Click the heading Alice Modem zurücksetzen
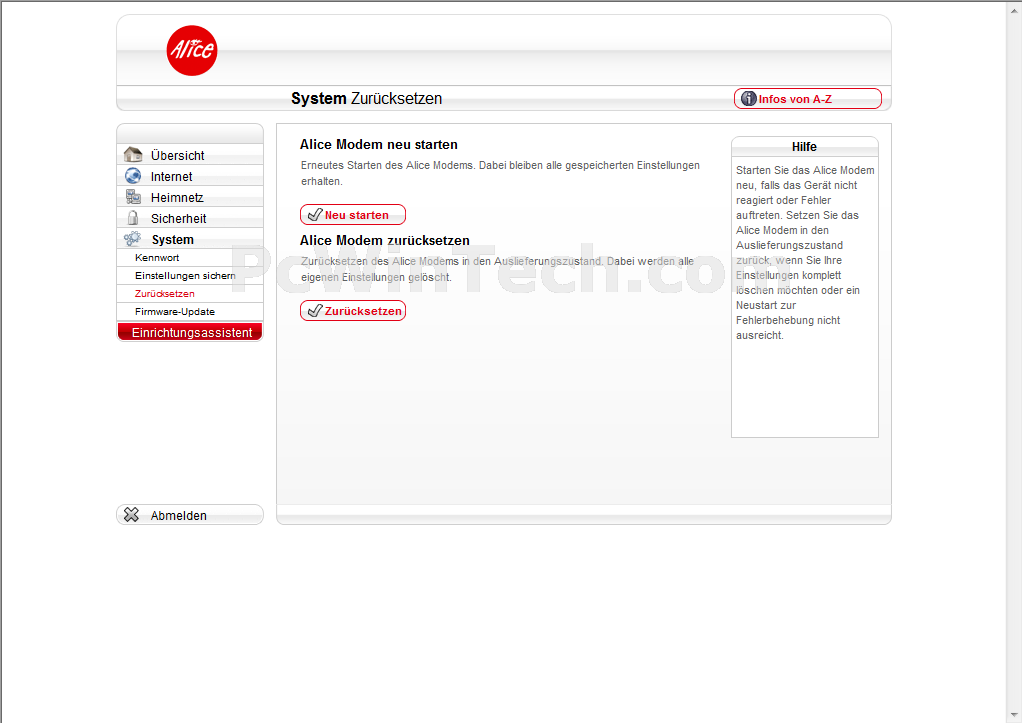 pyautogui.click(x=385, y=240)
